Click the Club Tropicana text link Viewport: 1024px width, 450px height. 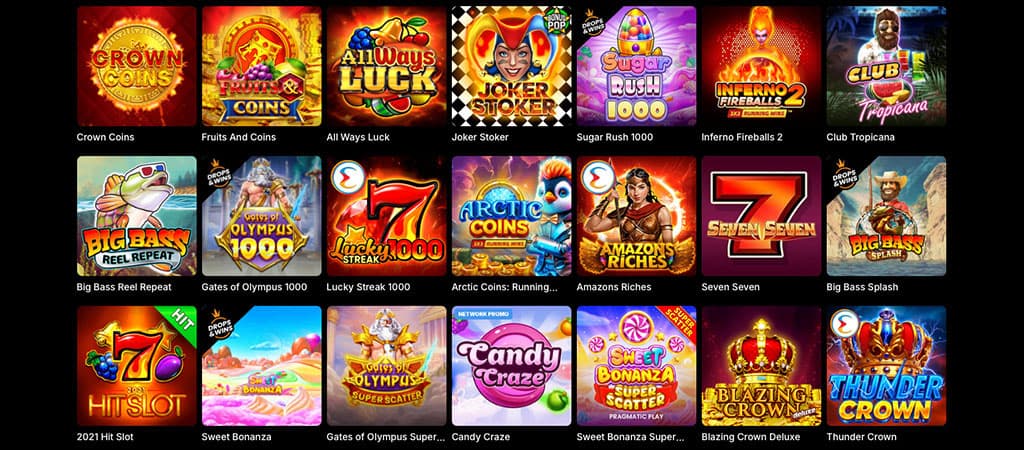coord(860,137)
